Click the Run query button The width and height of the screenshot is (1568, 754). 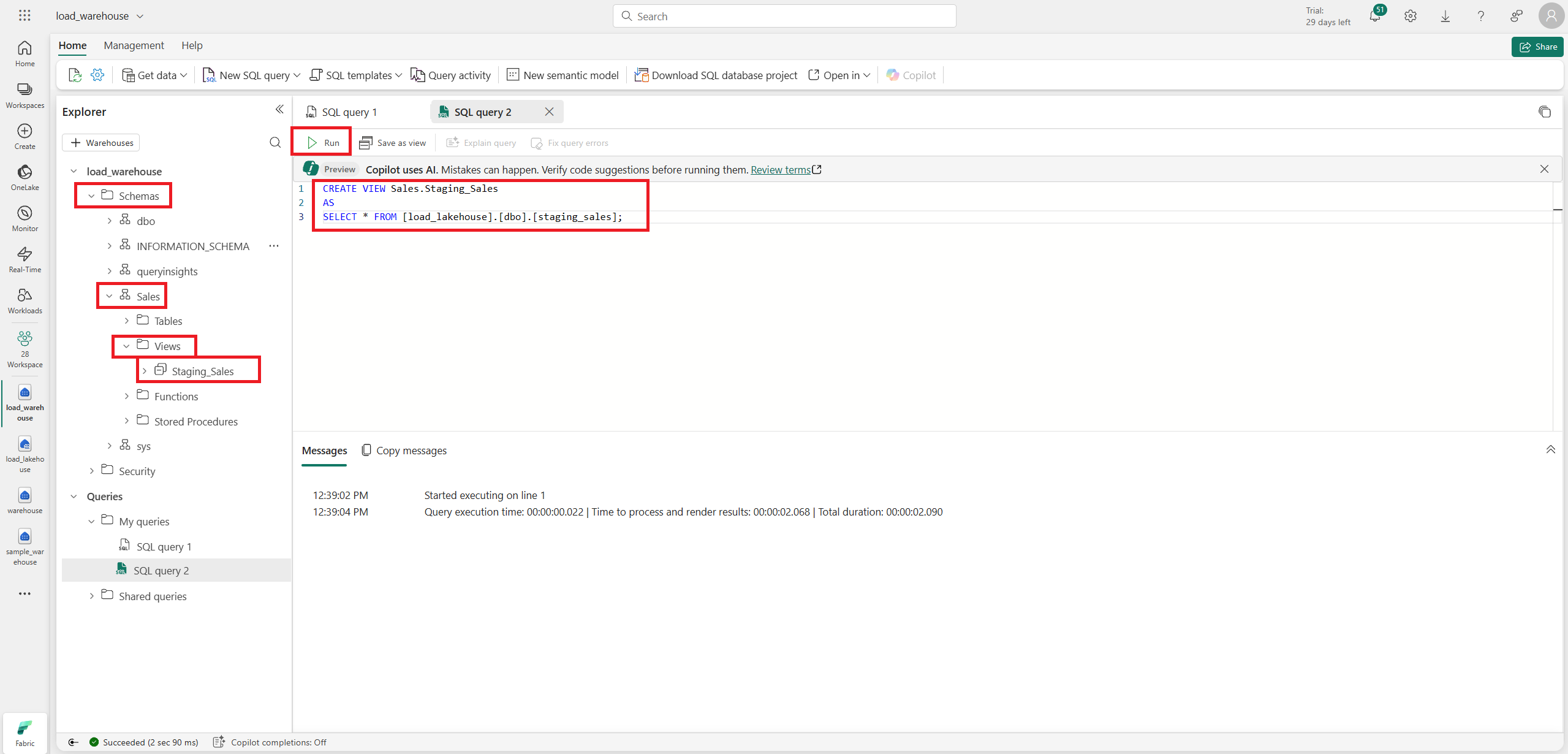coord(322,142)
